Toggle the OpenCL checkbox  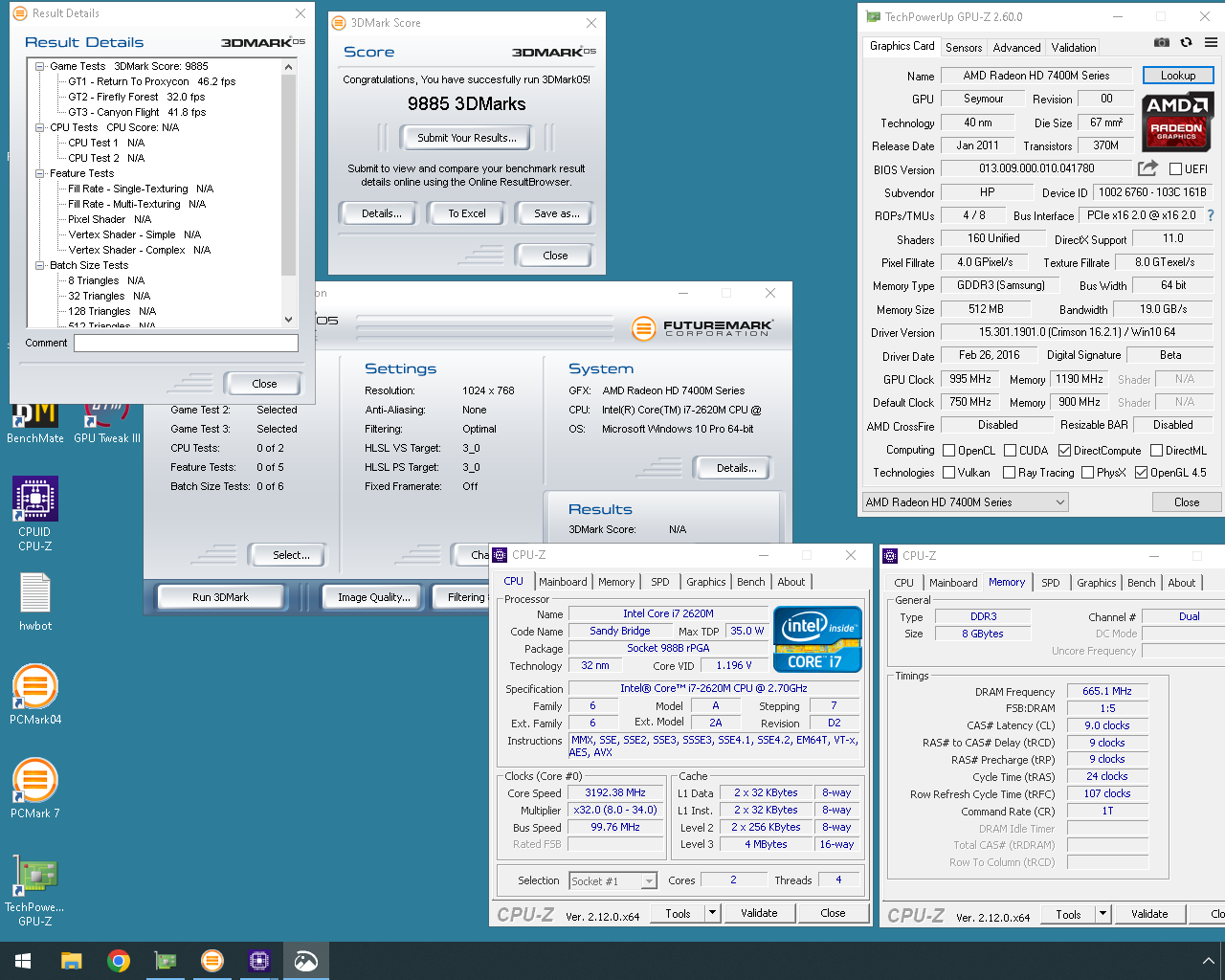coord(948,451)
